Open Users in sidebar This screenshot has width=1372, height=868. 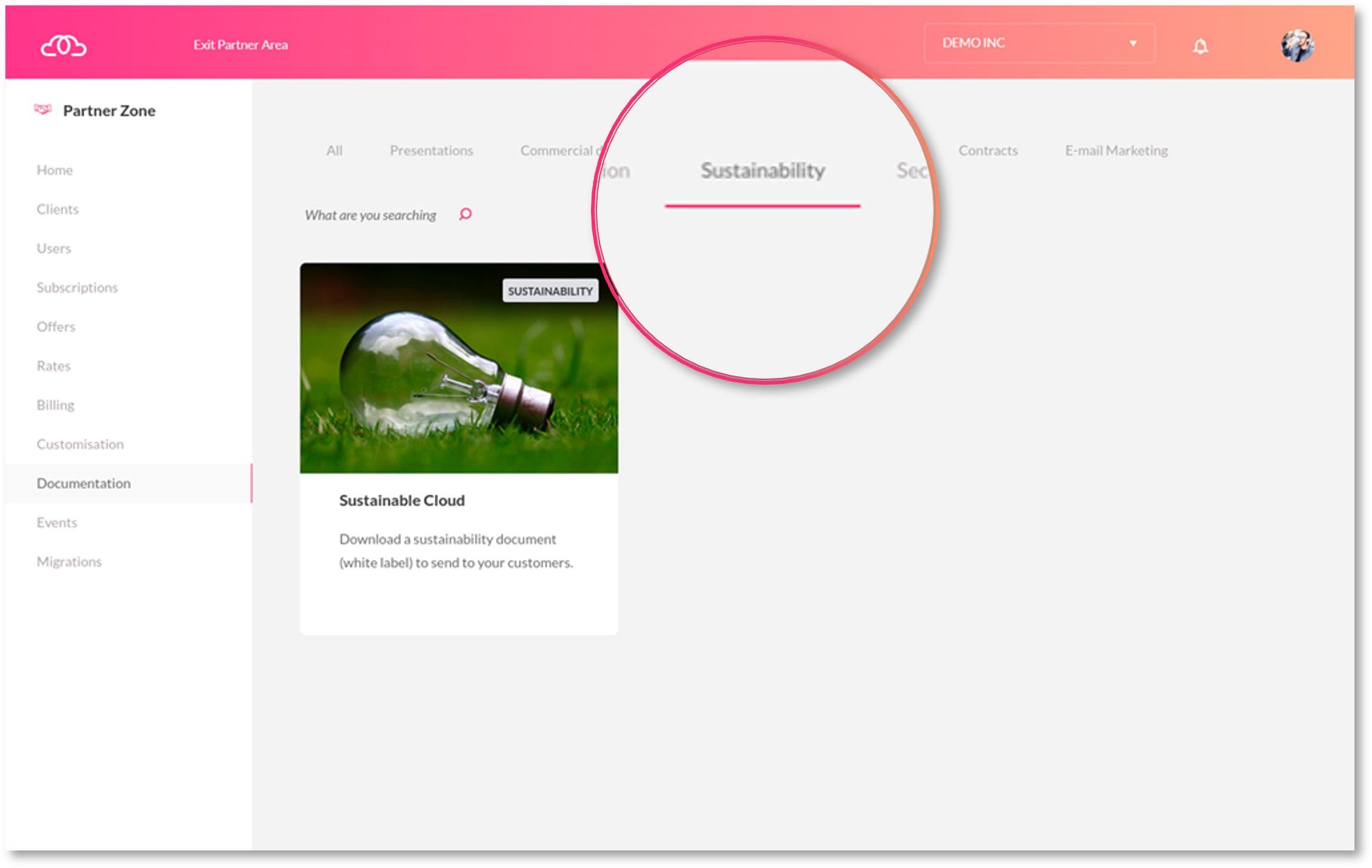pos(54,249)
